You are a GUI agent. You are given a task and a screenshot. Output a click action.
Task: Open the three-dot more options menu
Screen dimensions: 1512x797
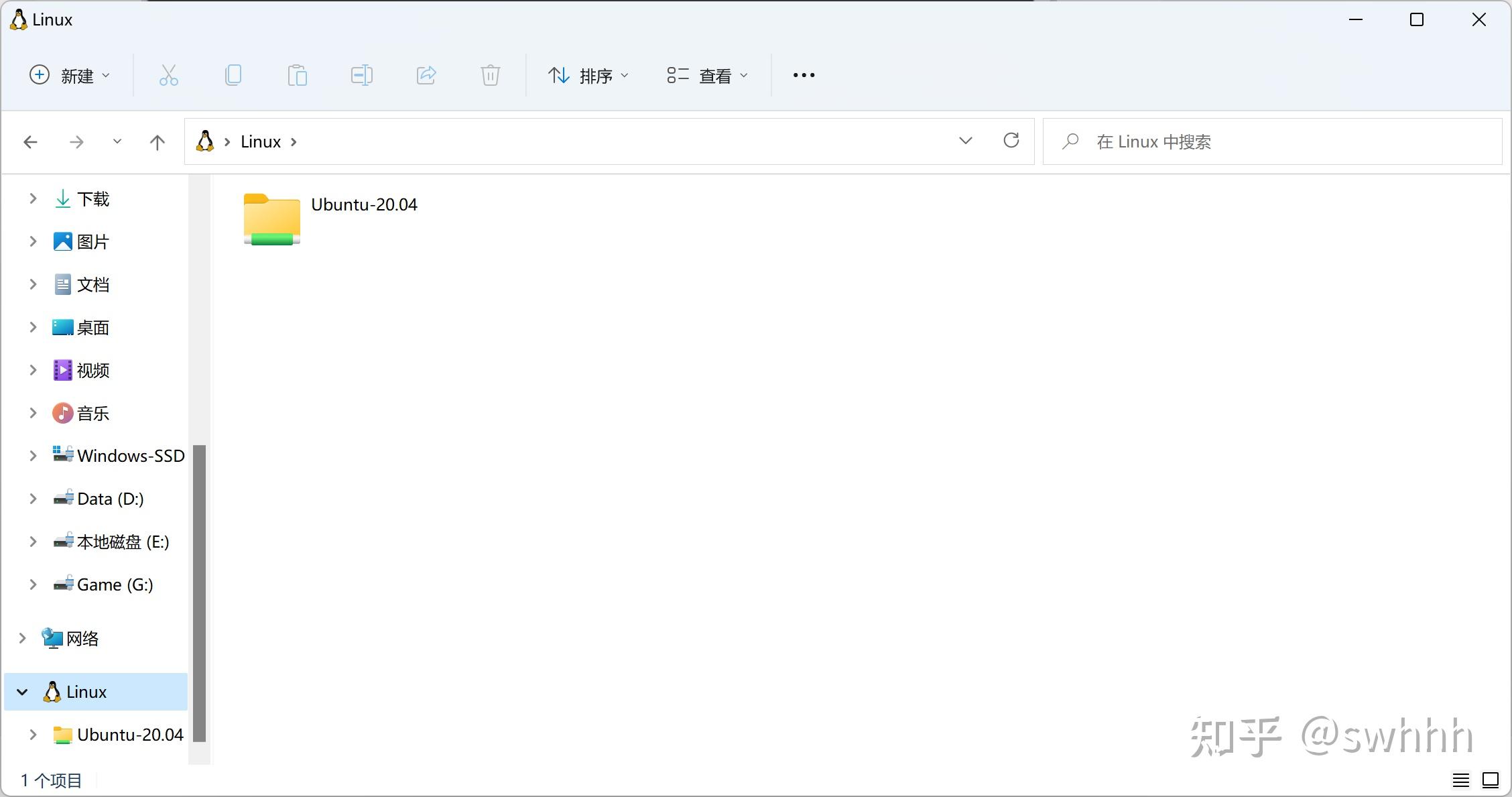pos(804,75)
